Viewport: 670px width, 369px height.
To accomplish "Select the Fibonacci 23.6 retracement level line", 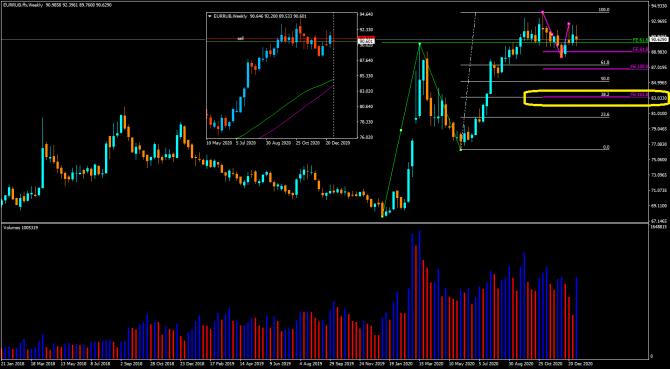I will click(535, 117).
